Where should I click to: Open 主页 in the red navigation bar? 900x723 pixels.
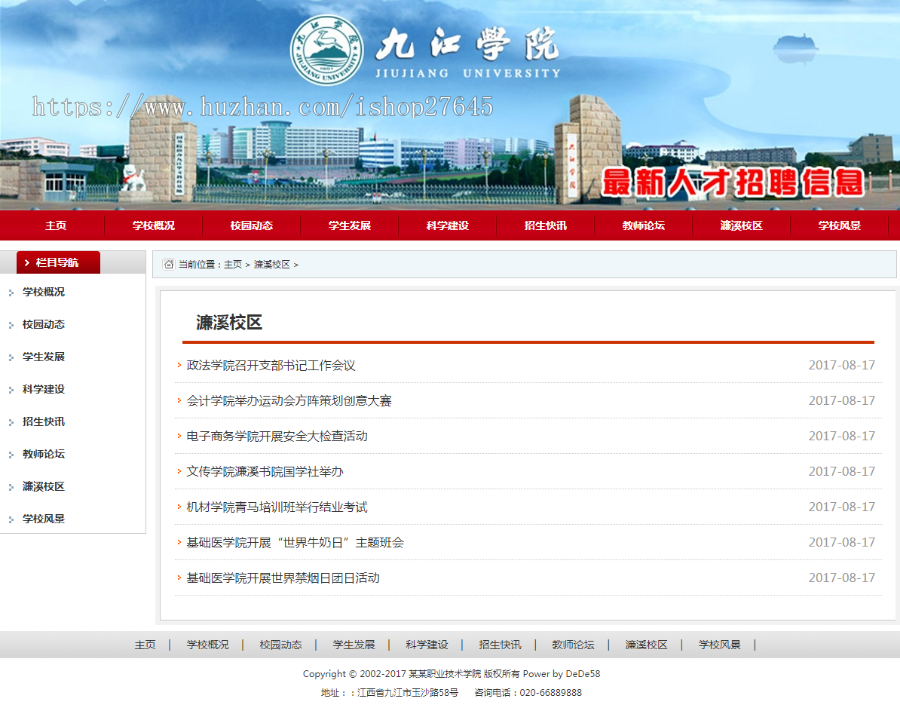pos(56,226)
